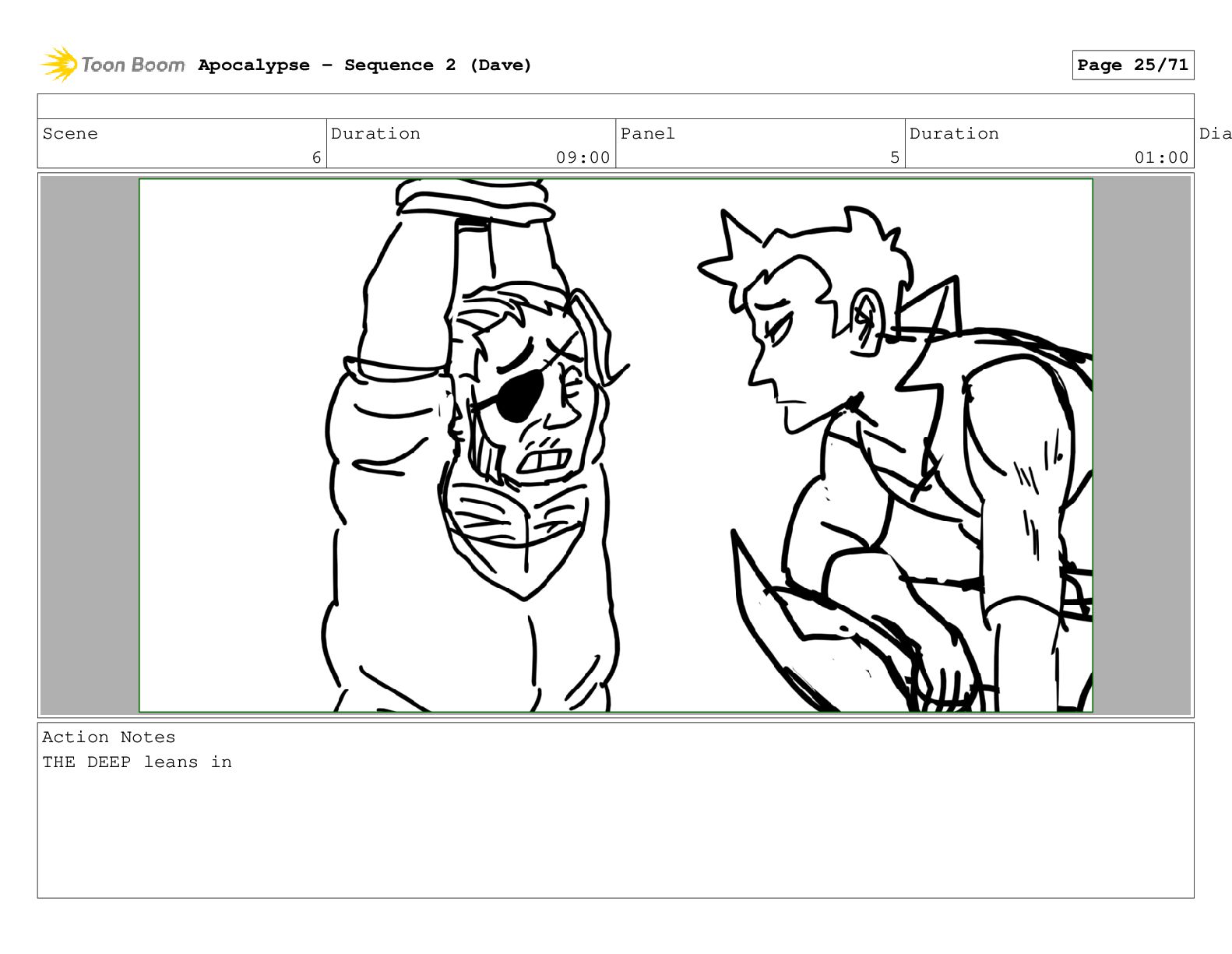
Task: Click the storyboard panel drawing
Action: (615, 445)
